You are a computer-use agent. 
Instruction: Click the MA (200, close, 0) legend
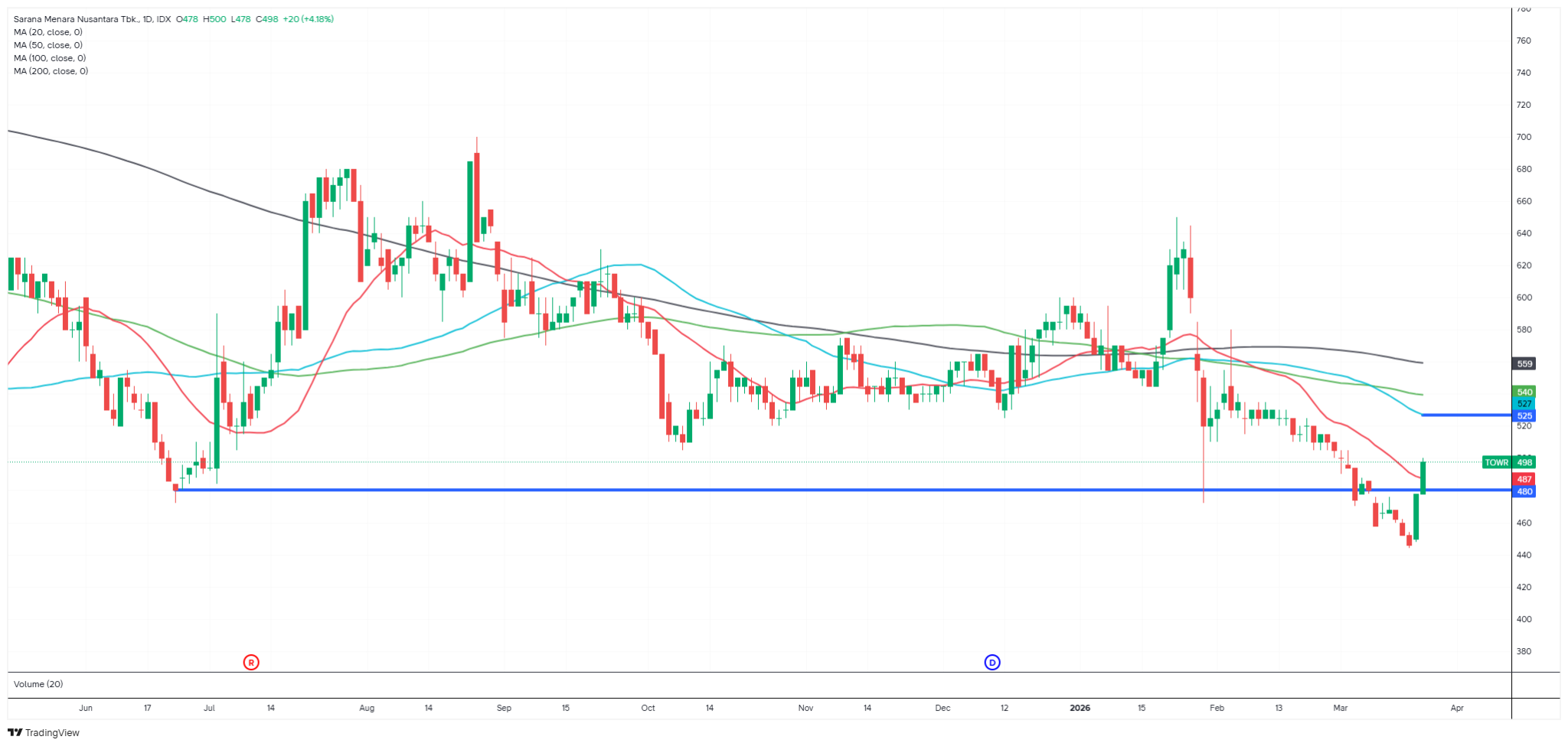pos(51,71)
